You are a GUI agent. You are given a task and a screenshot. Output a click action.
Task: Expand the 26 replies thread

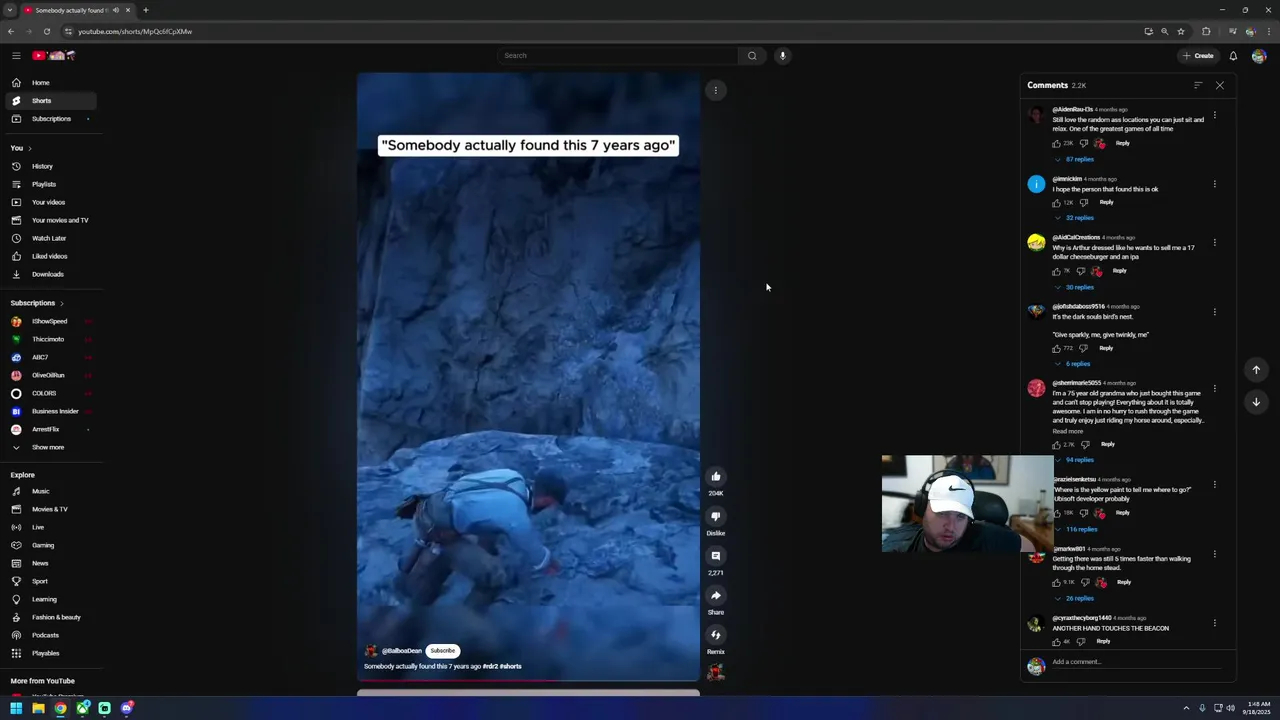click(x=1075, y=598)
